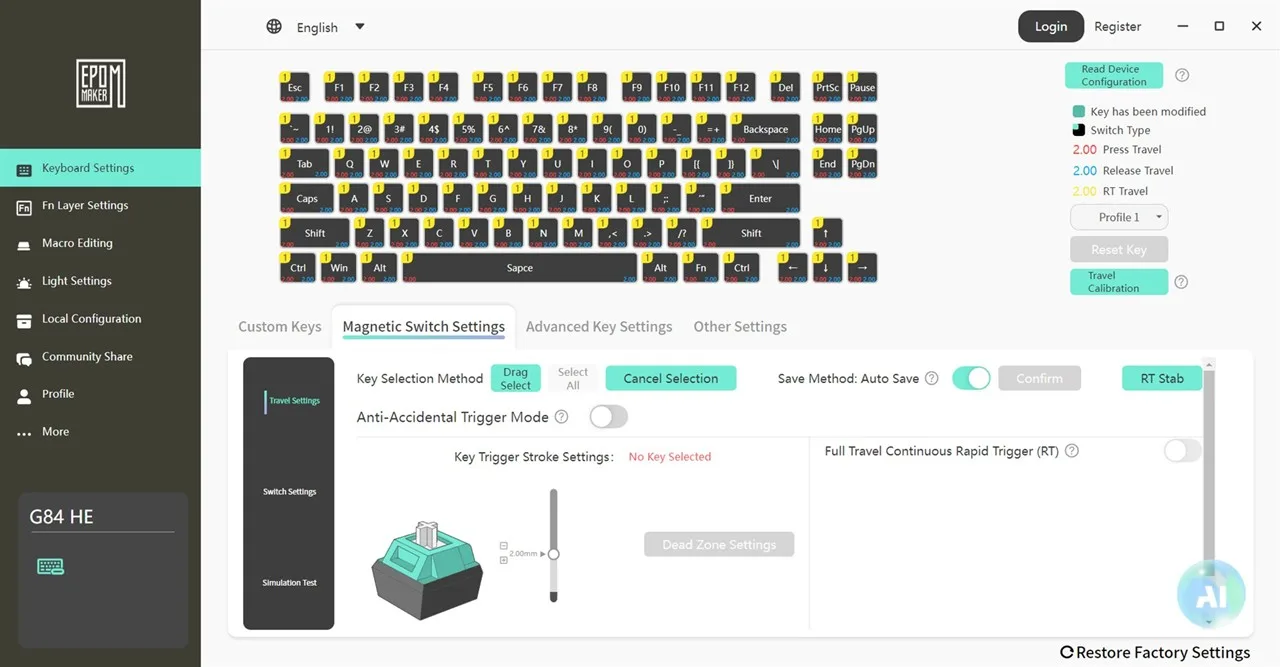Viewport: 1280px width, 667px height.
Task: Click the key travel slider handle
Action: point(553,553)
